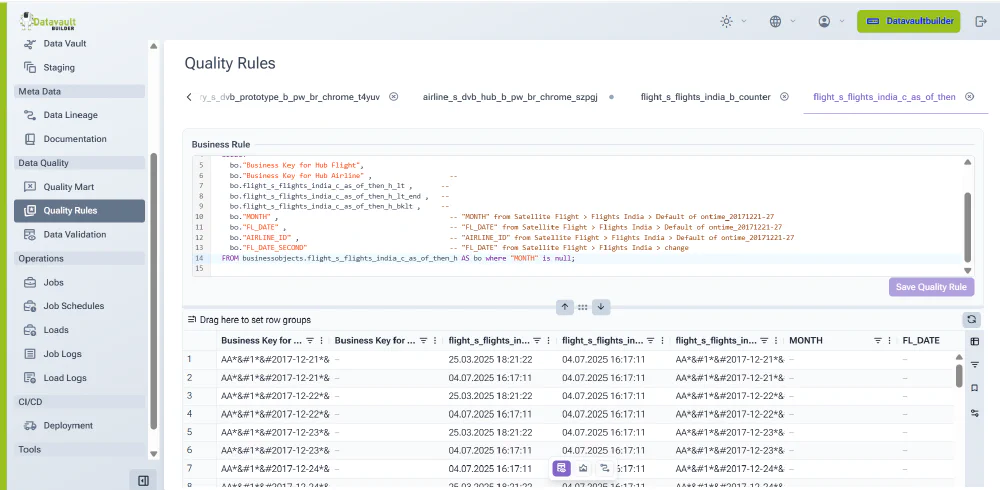Switch to flight_s_flights_india_b_counter tab
The width and height of the screenshot is (1000, 490).
tap(705, 97)
